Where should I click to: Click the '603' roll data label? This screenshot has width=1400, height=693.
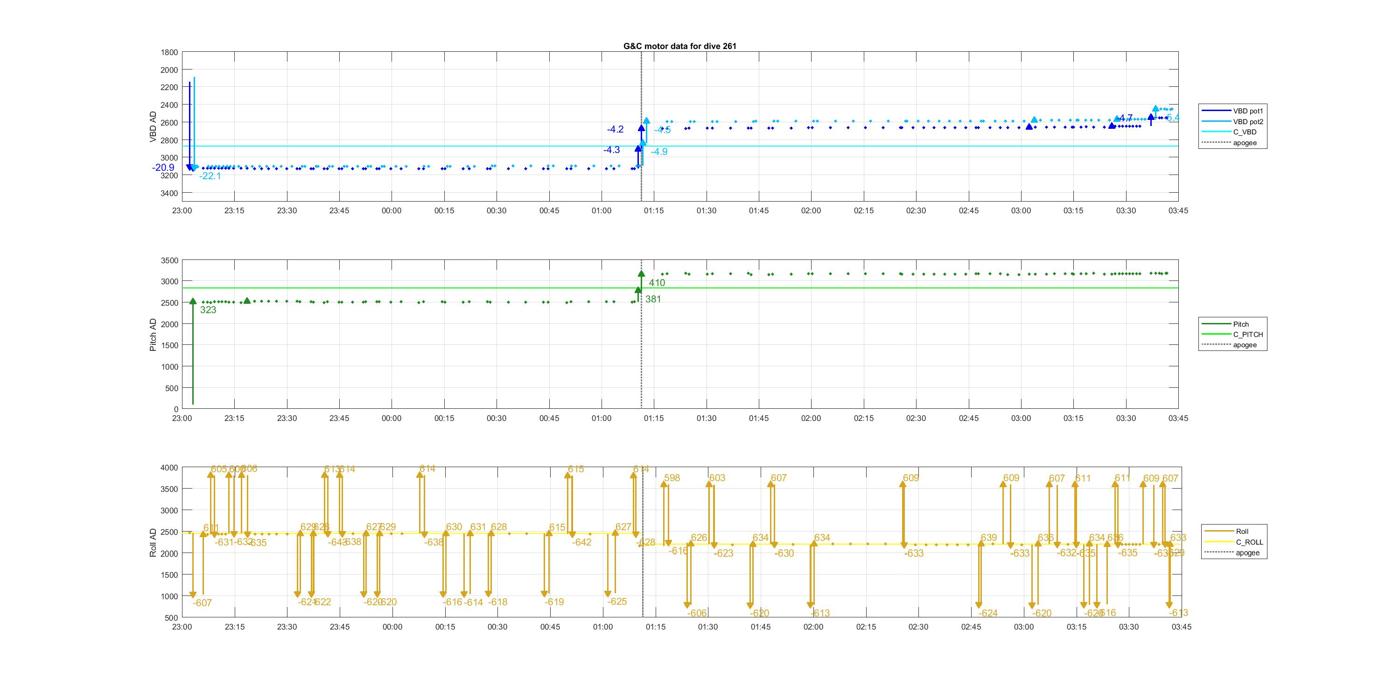pyautogui.click(x=717, y=478)
